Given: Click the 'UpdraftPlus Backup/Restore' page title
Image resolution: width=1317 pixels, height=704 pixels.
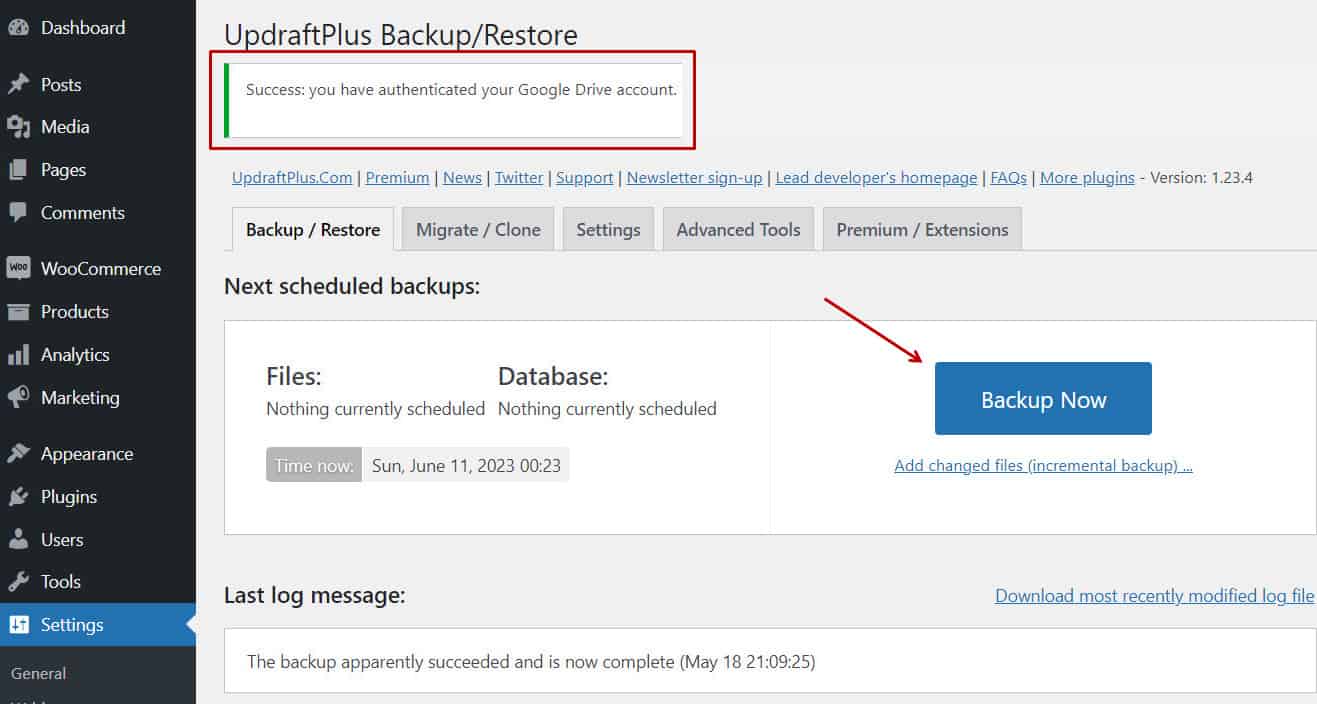Looking at the screenshot, I should click(401, 35).
